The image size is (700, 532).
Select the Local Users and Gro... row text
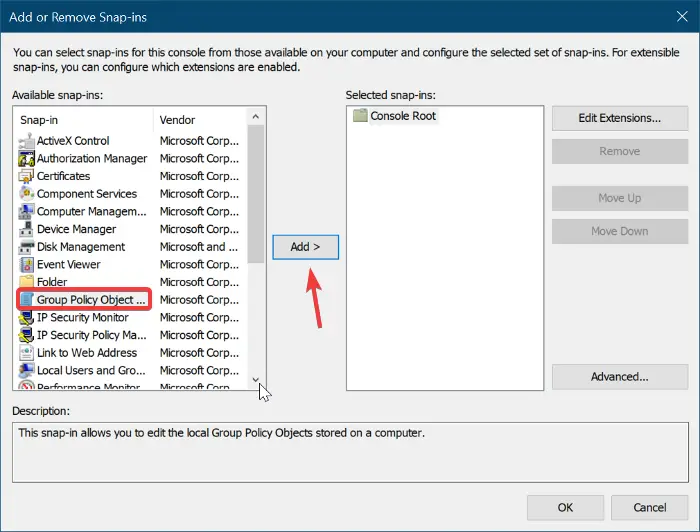tap(91, 370)
